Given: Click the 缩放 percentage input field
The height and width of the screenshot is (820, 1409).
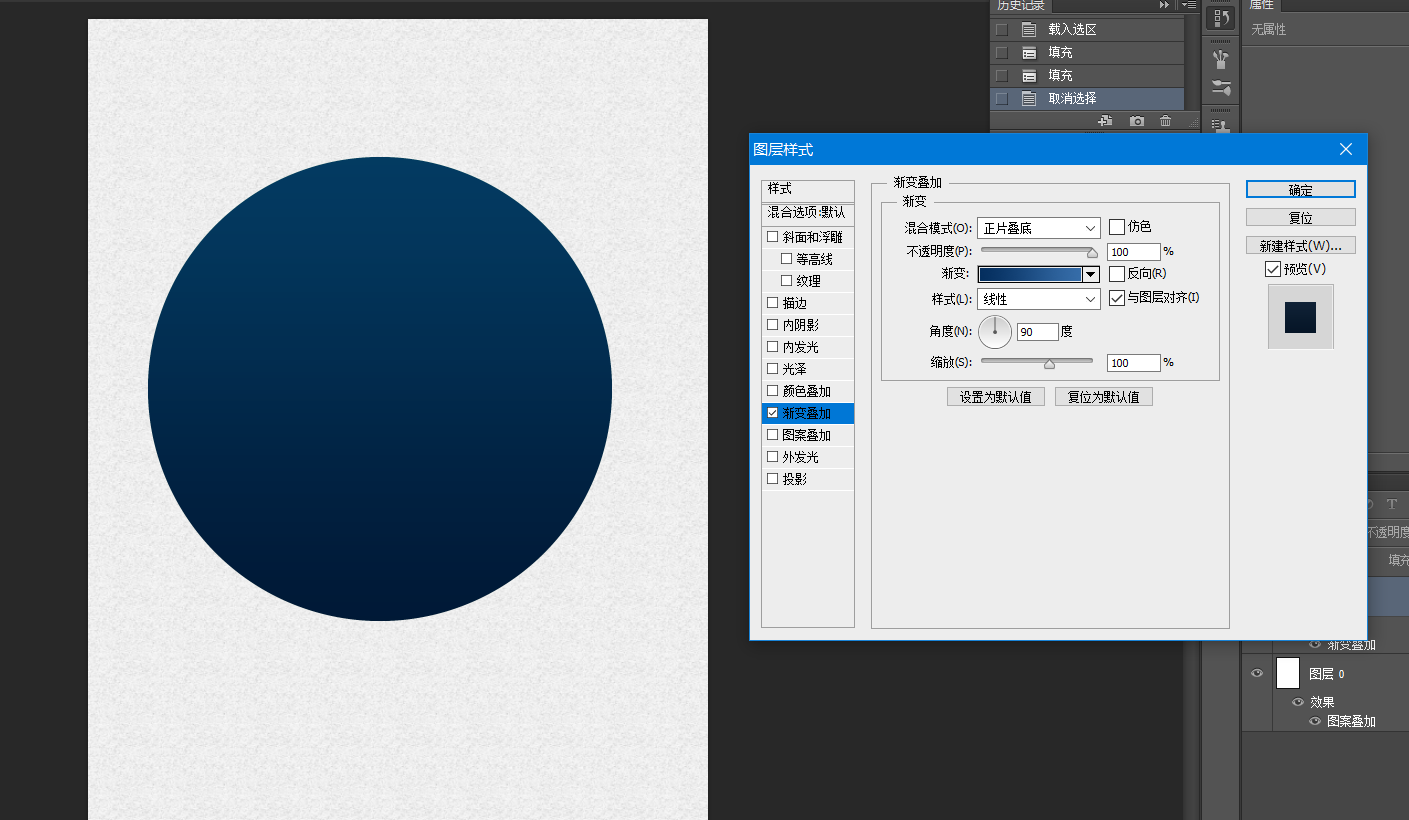Looking at the screenshot, I should [1134, 363].
